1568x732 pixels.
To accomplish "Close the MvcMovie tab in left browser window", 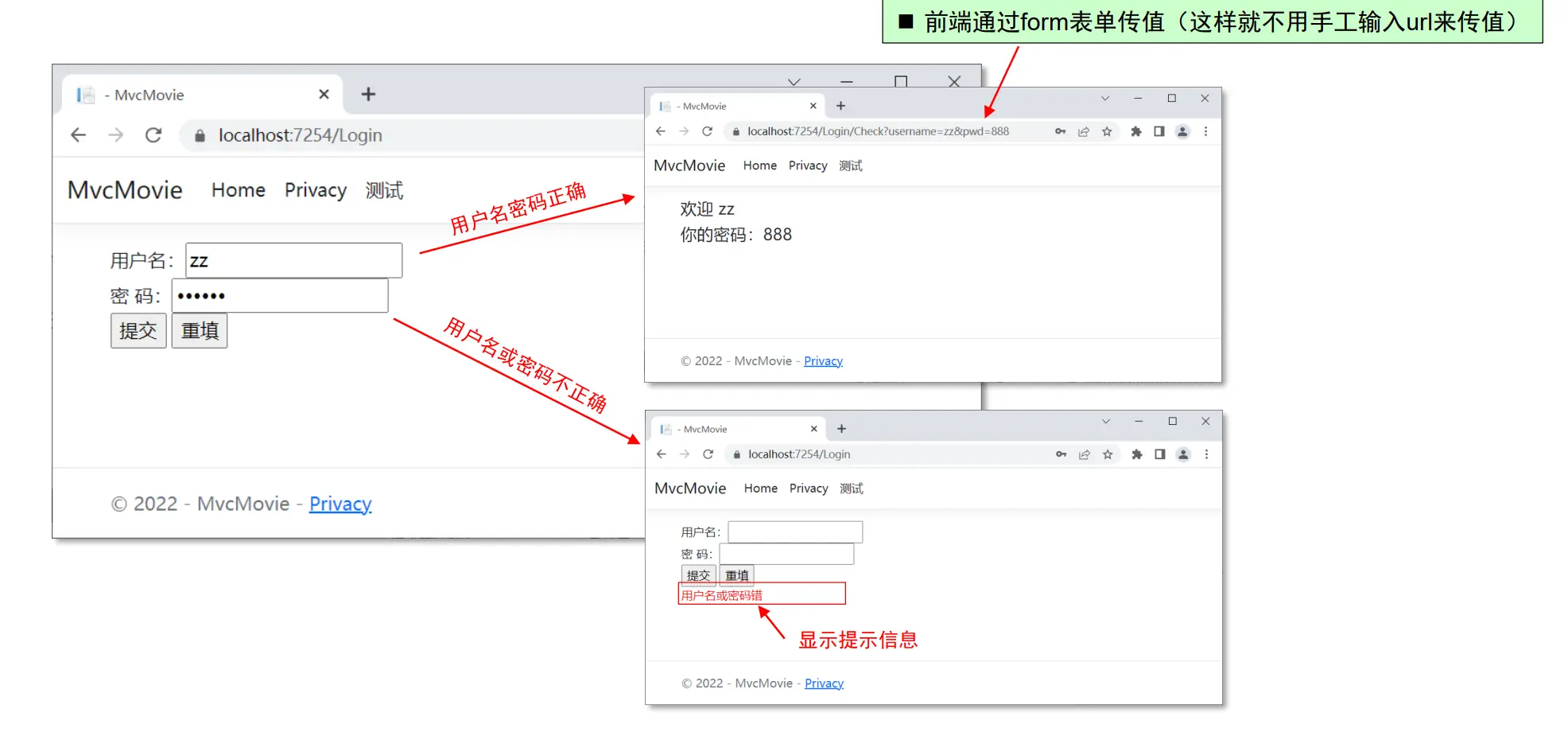I will coord(324,94).
